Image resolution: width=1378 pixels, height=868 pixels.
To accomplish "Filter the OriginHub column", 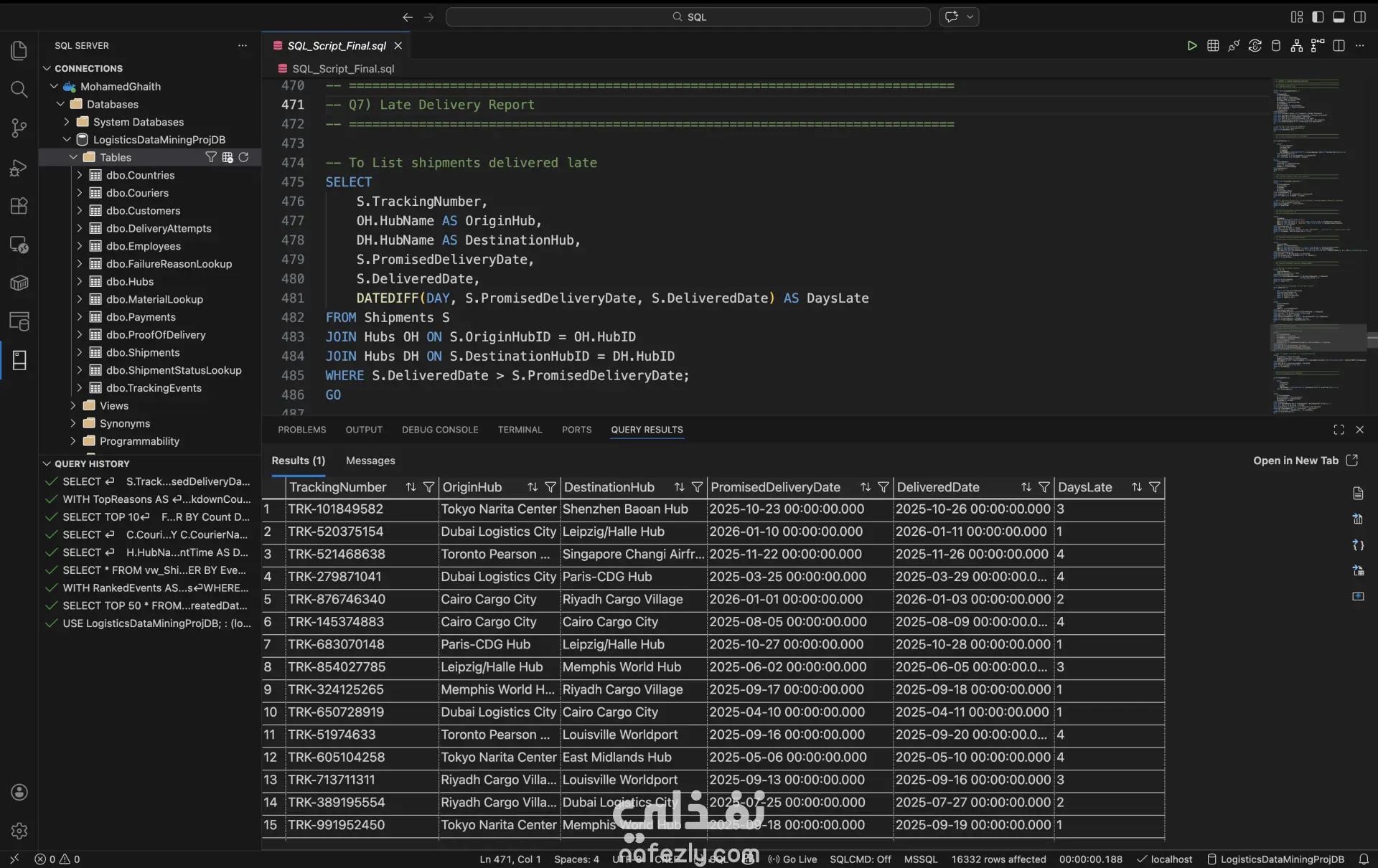I will click(x=550, y=487).
